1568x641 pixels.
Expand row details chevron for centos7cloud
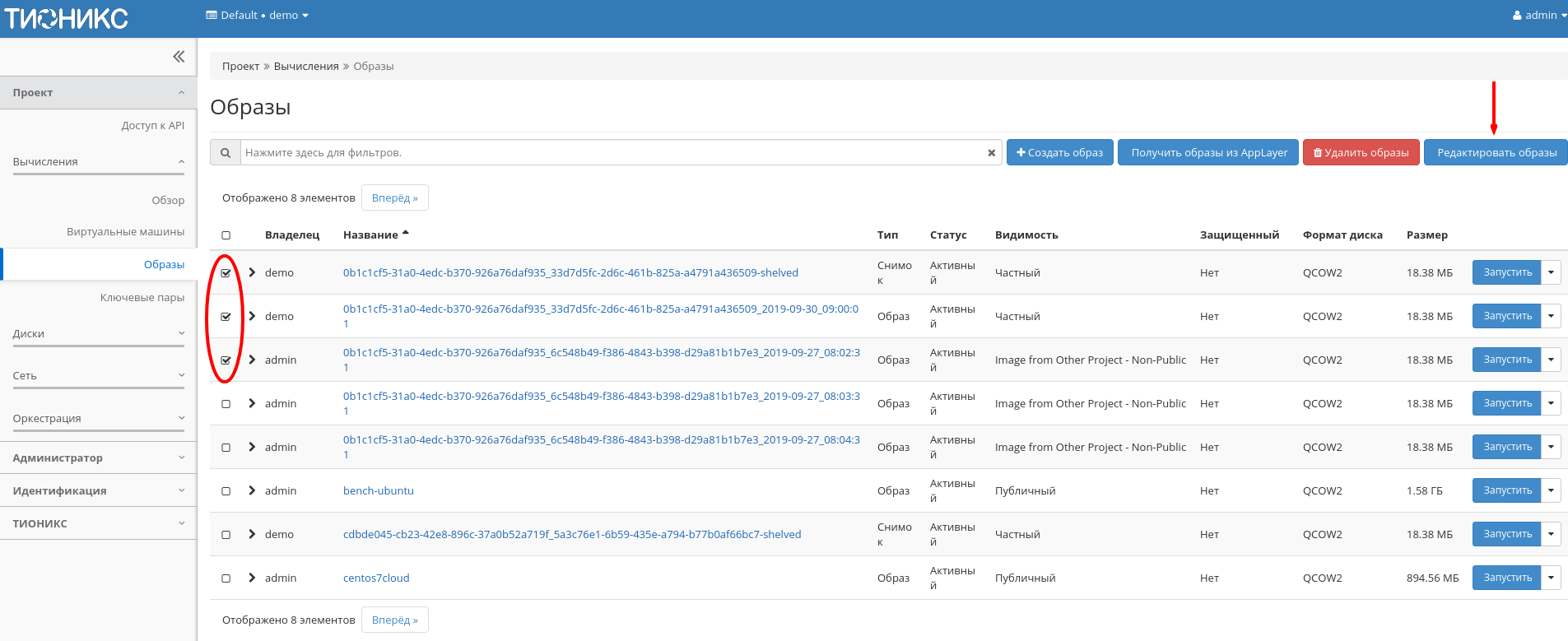[252, 578]
